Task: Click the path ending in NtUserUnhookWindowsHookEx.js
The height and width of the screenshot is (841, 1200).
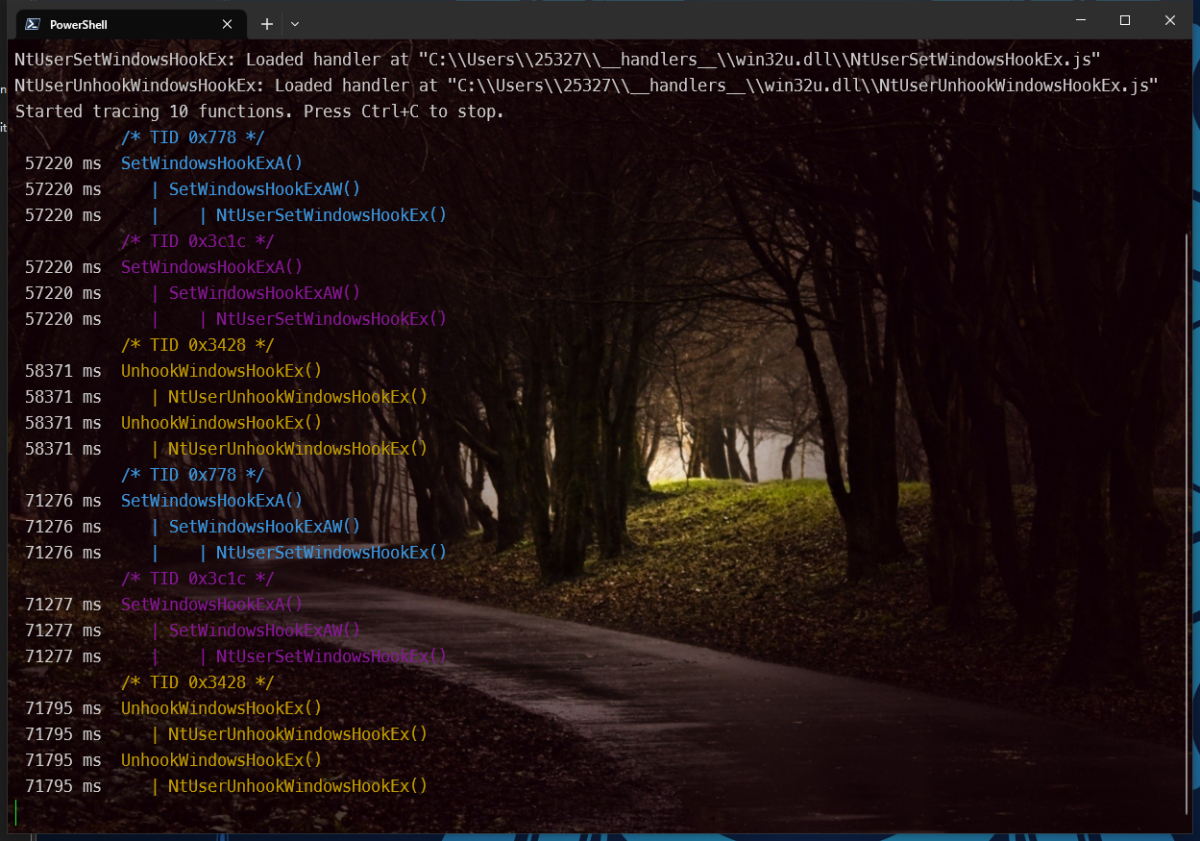Action: (x=803, y=85)
